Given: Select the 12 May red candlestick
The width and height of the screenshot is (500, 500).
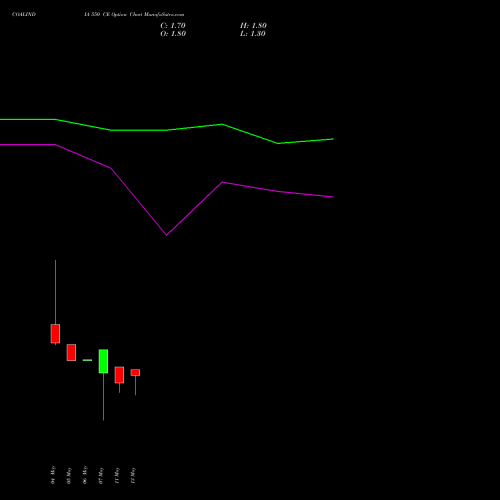Looking at the screenshot, I should coord(135,372).
